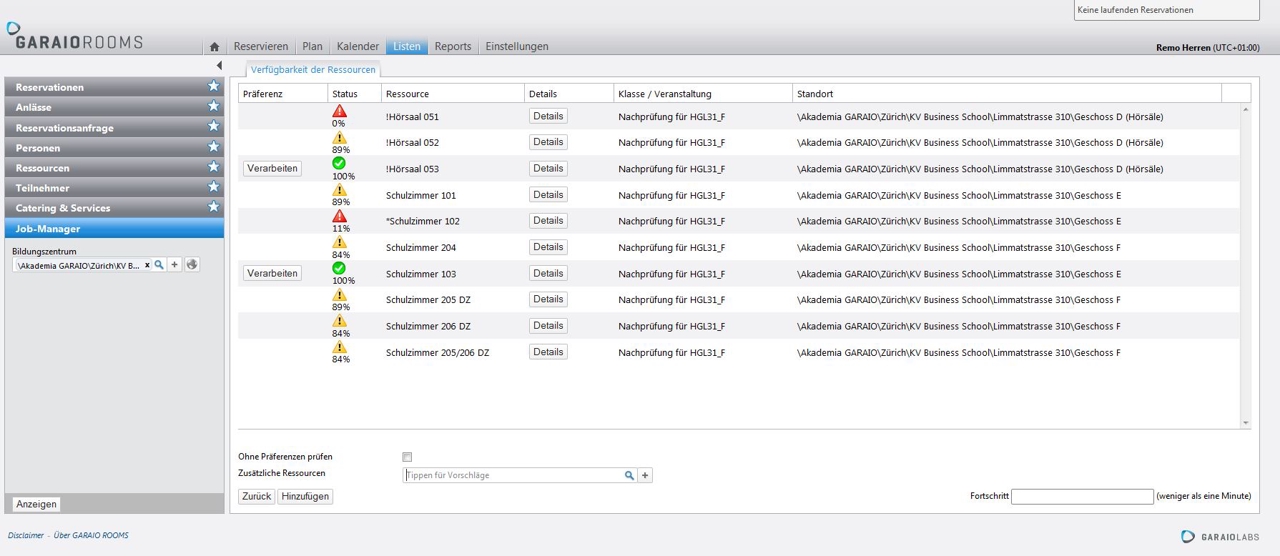Click the star icon beside Catering & Services
This screenshot has width=1280, height=556.
(213, 207)
